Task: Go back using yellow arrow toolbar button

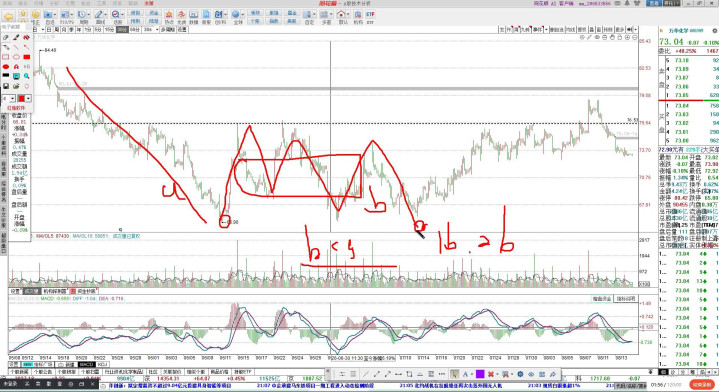Action: (x=8, y=16)
